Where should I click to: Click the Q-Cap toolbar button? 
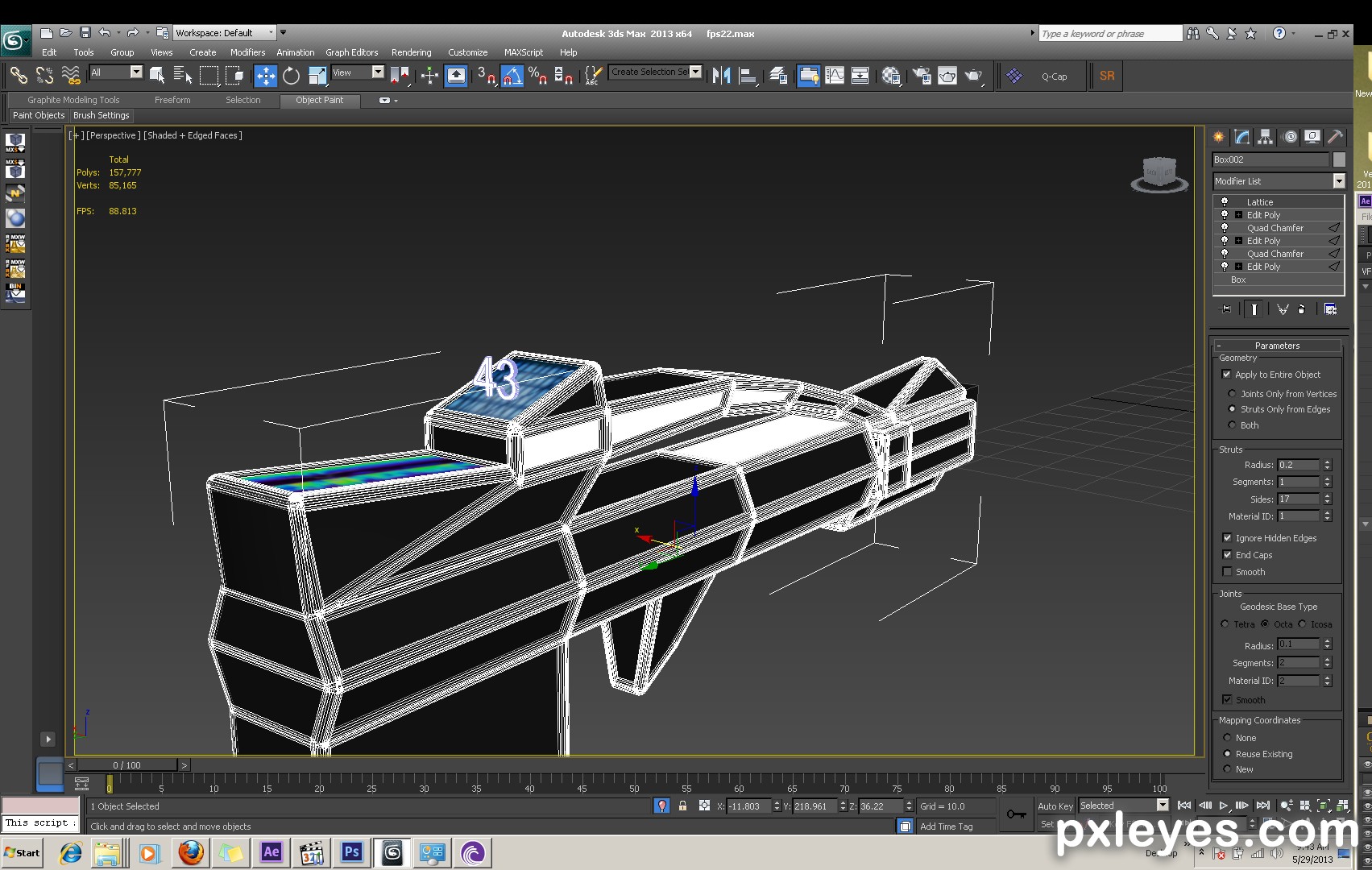[1054, 77]
